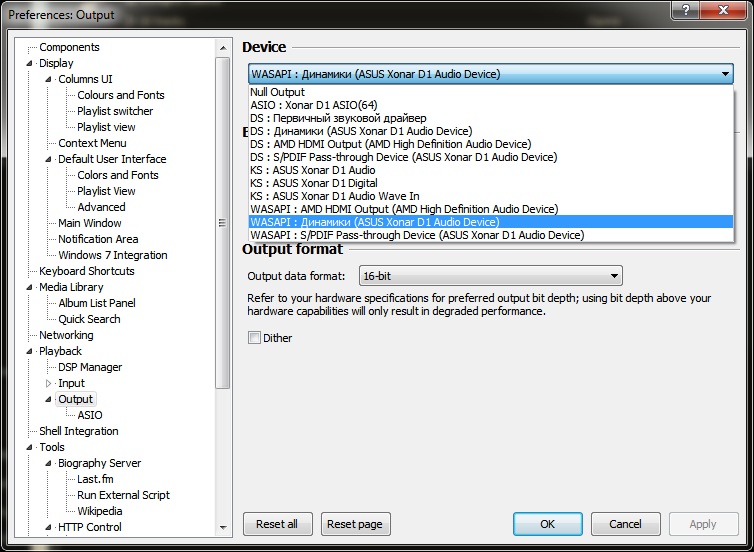Open DSP Manager preferences page
Viewport: 754px width, 552px height.
click(90, 367)
